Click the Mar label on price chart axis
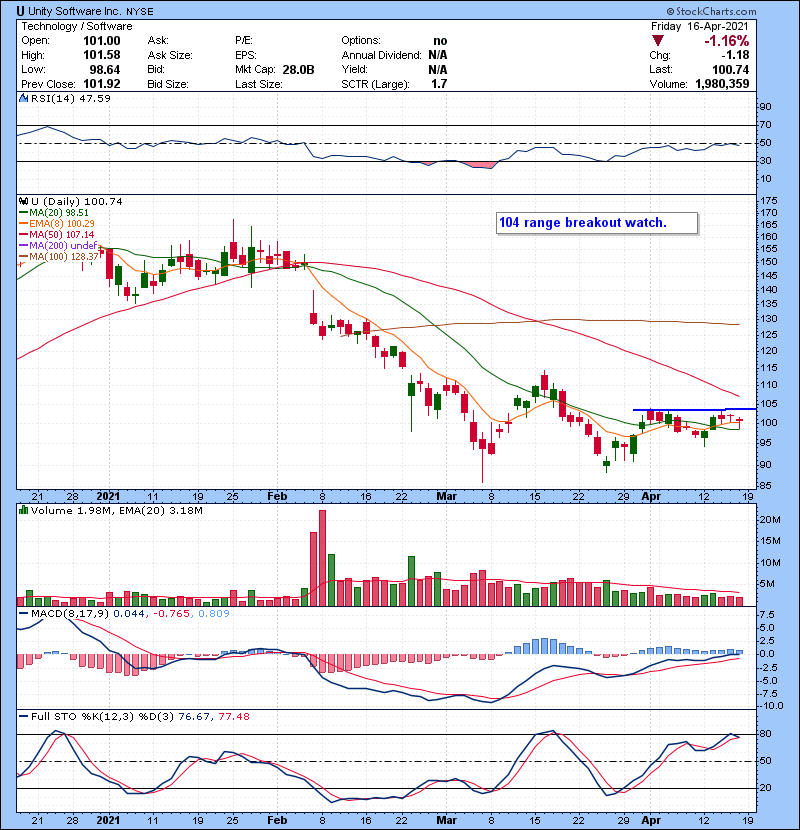 pyautogui.click(x=446, y=497)
